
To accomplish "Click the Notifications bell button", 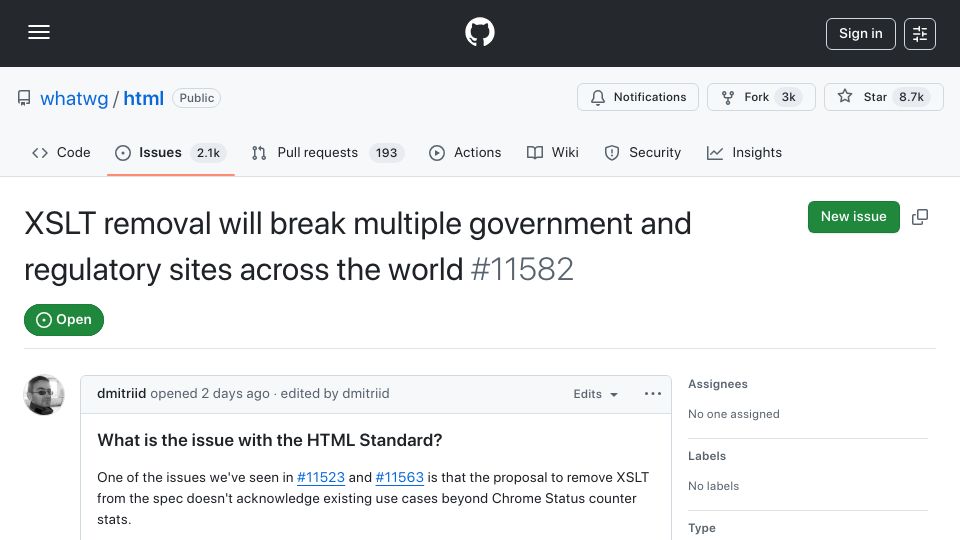I will (x=637, y=97).
